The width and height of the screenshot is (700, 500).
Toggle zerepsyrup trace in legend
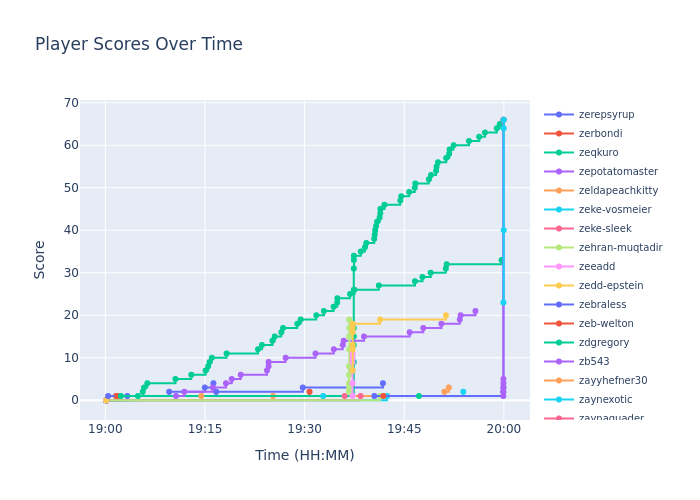(x=606, y=115)
